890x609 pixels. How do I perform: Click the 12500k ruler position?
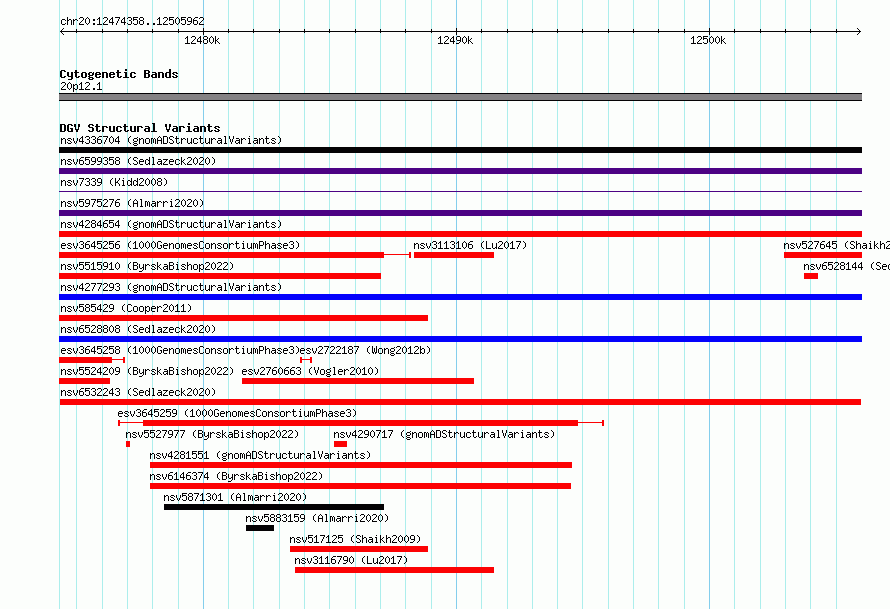708,40
